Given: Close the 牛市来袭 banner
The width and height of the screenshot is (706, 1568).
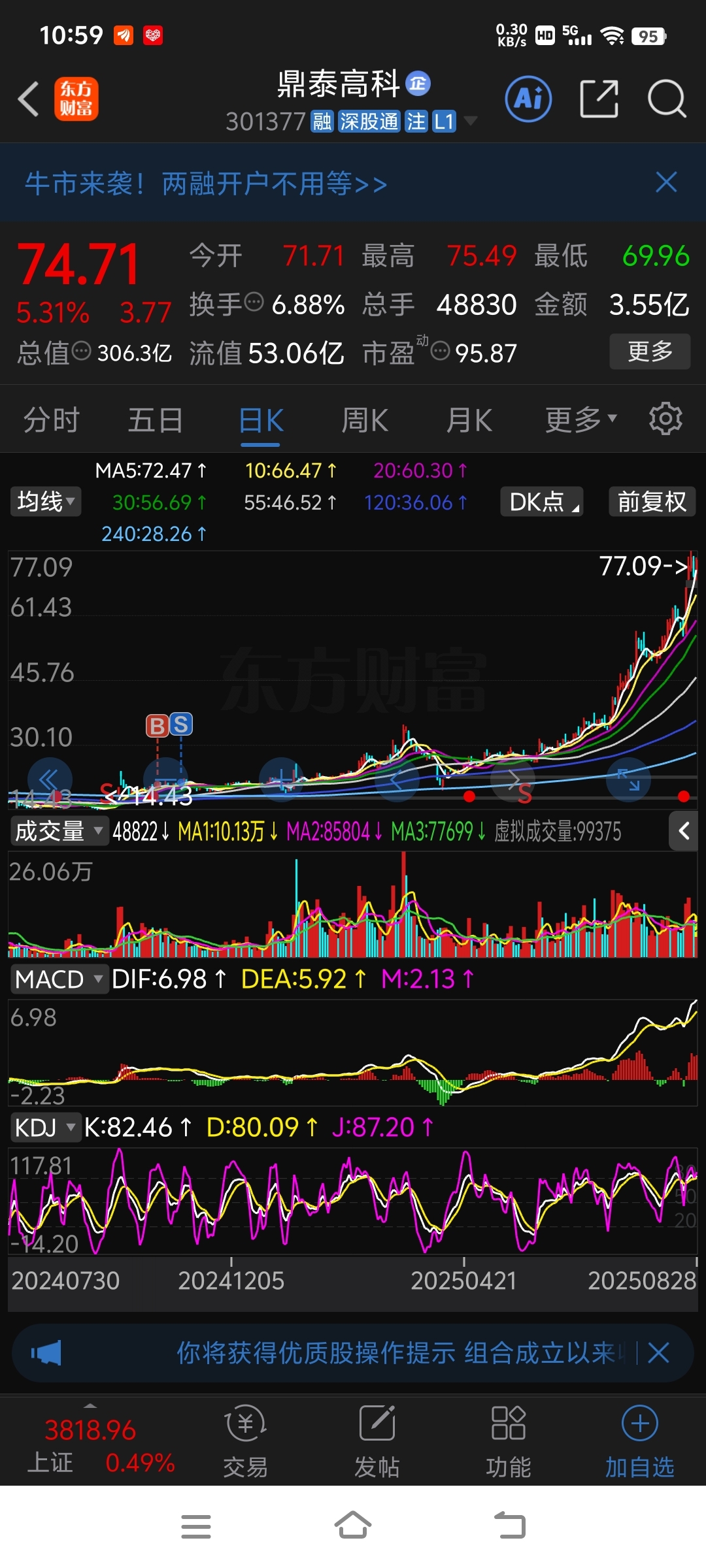Looking at the screenshot, I should click(666, 182).
